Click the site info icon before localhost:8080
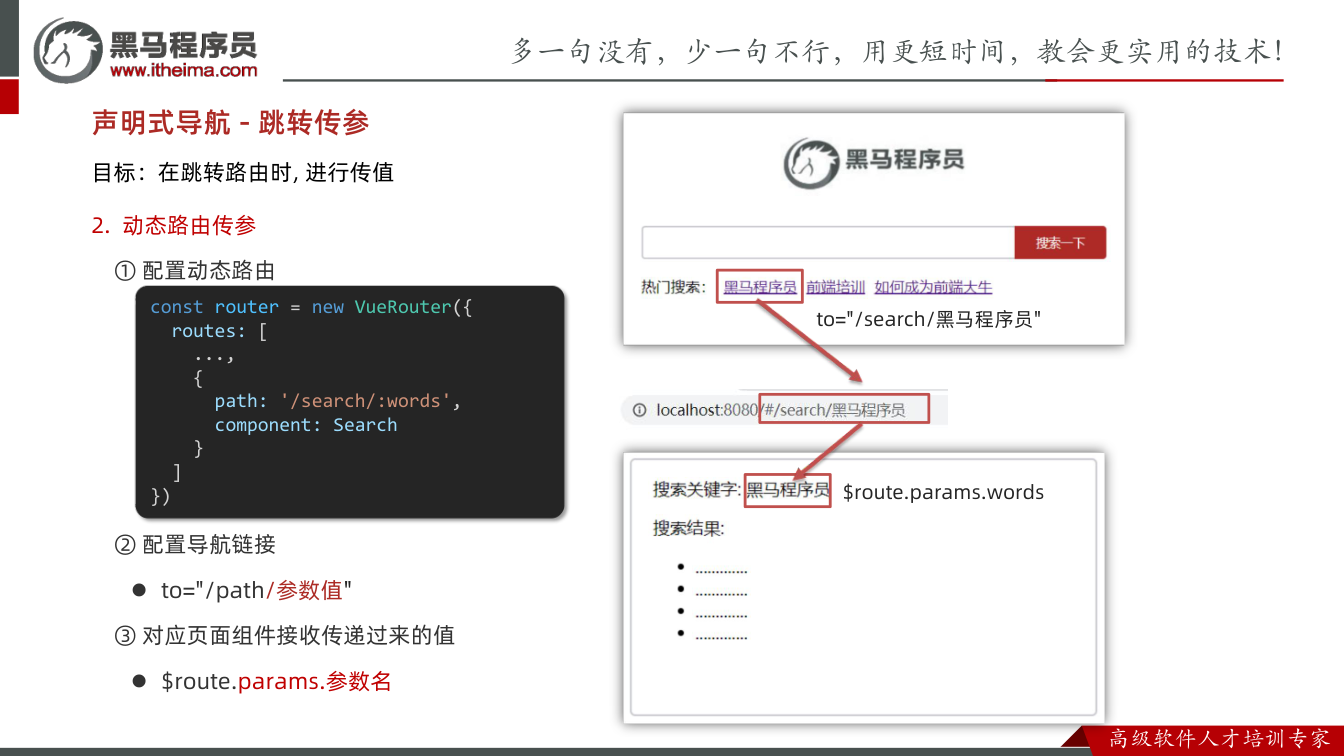This screenshot has width=1344, height=756. 639,410
